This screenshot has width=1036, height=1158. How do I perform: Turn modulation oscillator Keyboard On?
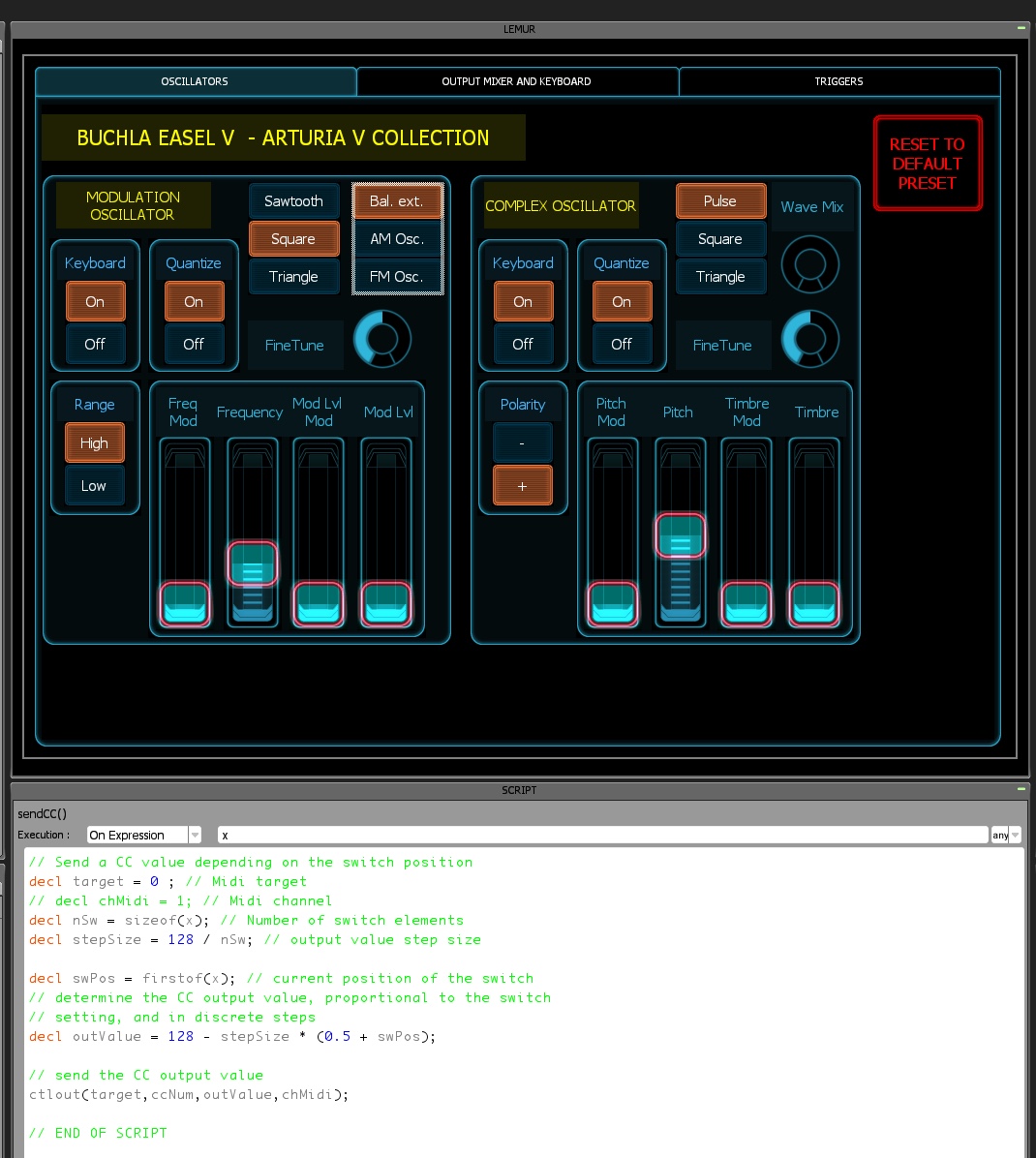point(95,301)
